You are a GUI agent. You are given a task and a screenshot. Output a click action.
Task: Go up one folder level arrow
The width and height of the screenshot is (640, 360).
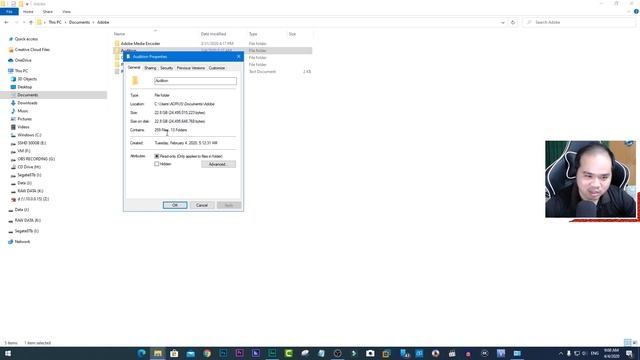point(31,22)
